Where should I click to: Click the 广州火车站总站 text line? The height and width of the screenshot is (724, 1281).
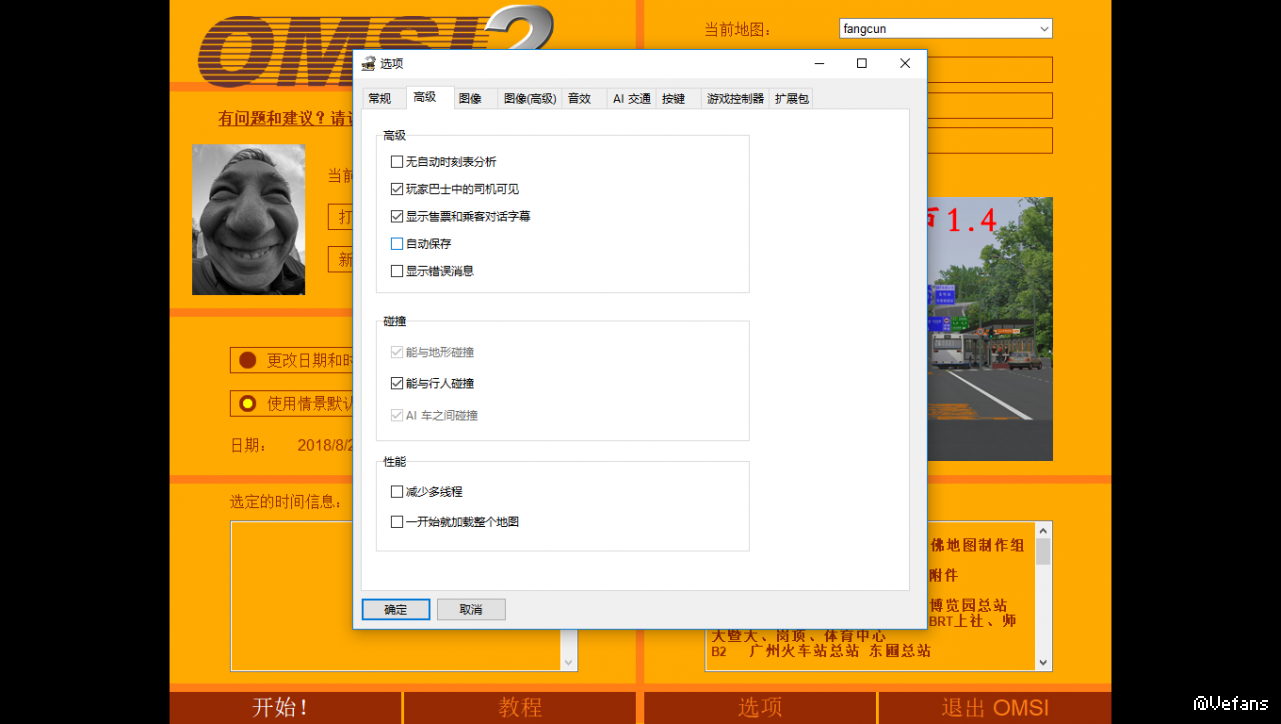pyautogui.click(x=804, y=651)
